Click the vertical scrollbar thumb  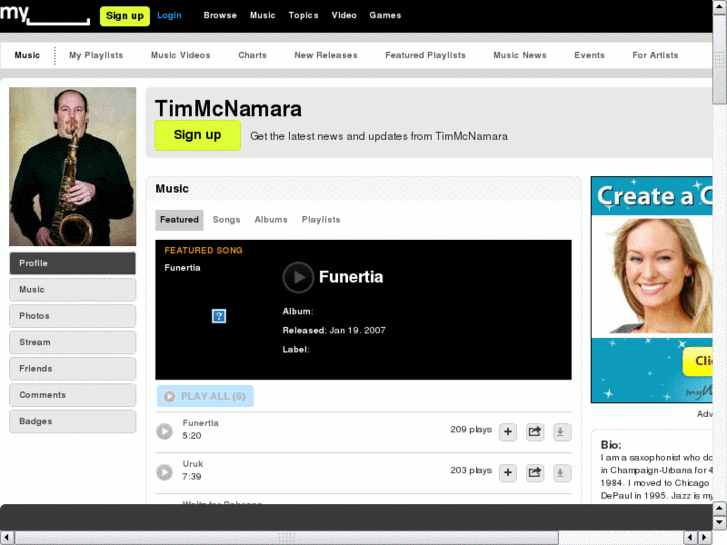(x=719, y=59)
